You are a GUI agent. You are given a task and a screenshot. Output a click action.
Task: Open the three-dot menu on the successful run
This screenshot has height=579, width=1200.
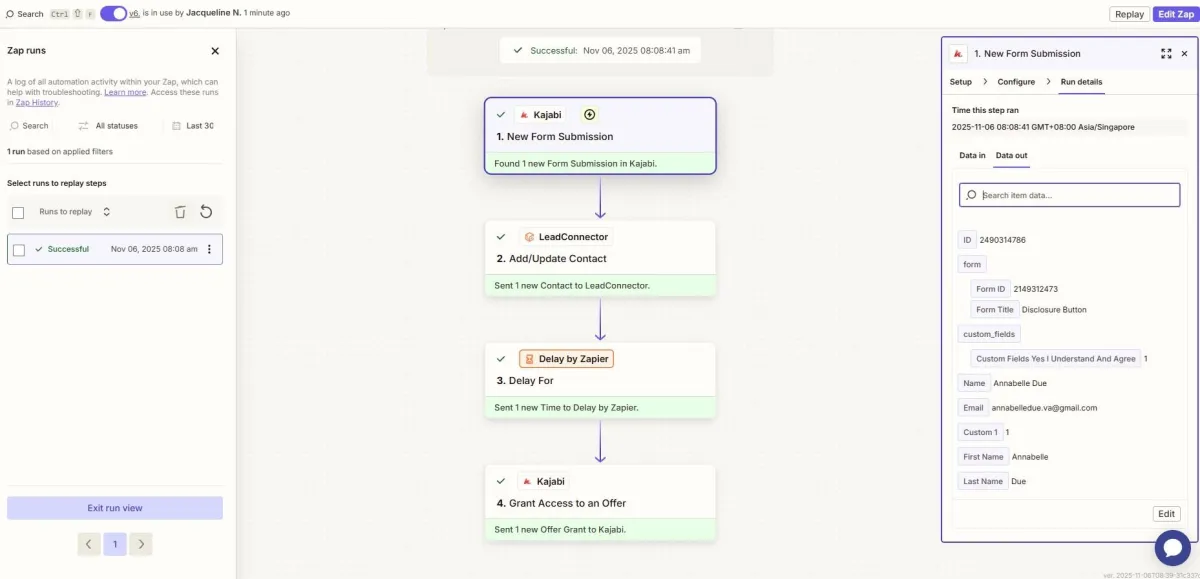point(209,249)
